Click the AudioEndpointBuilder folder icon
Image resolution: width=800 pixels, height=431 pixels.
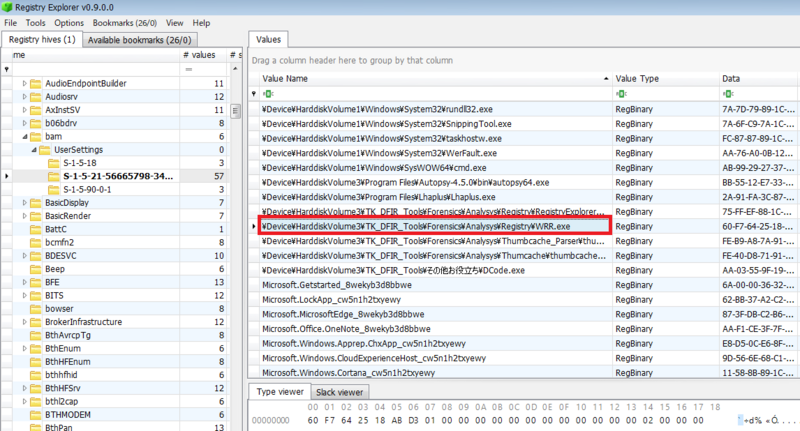pos(36,83)
